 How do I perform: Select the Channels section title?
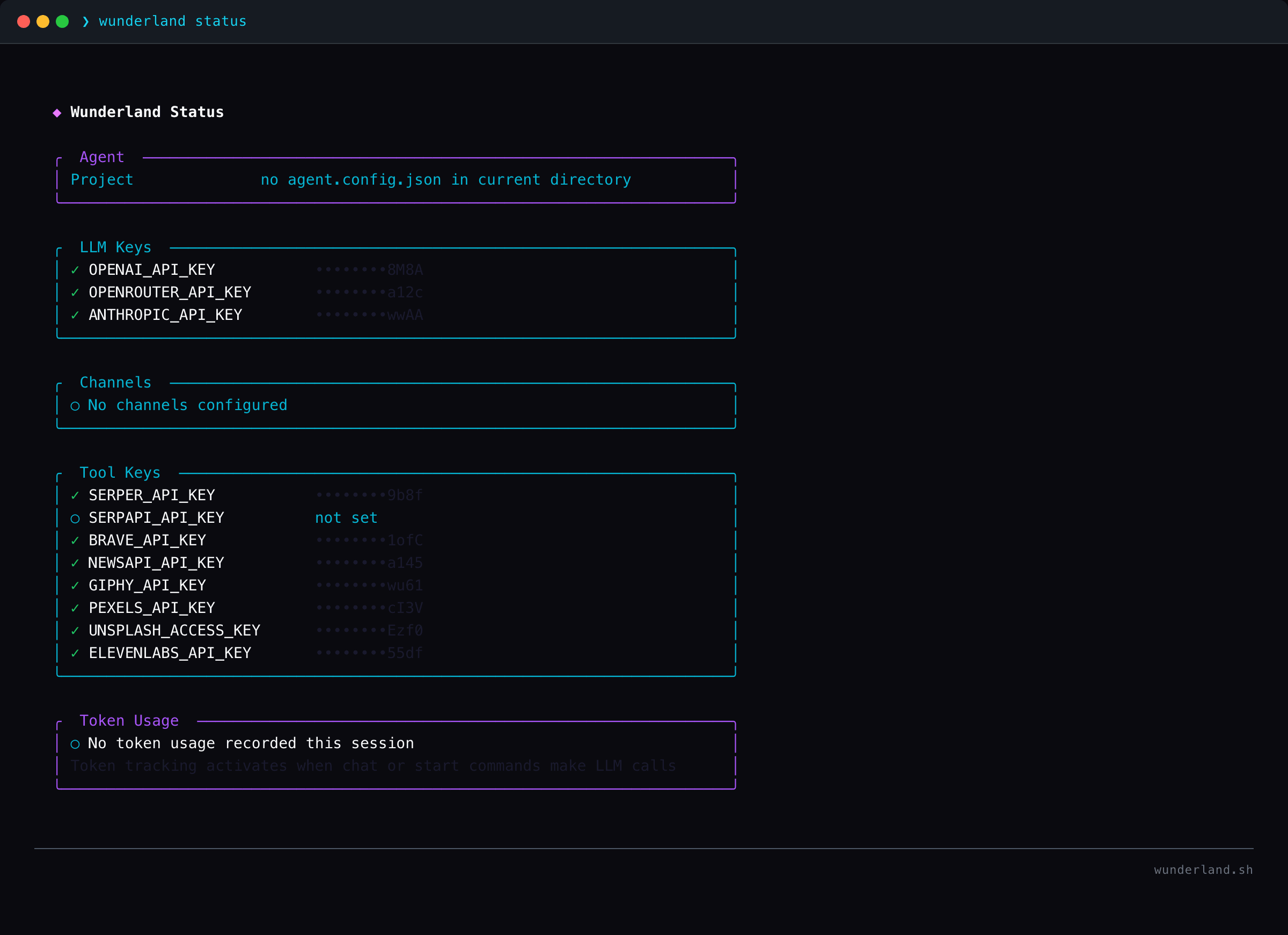pos(115,382)
